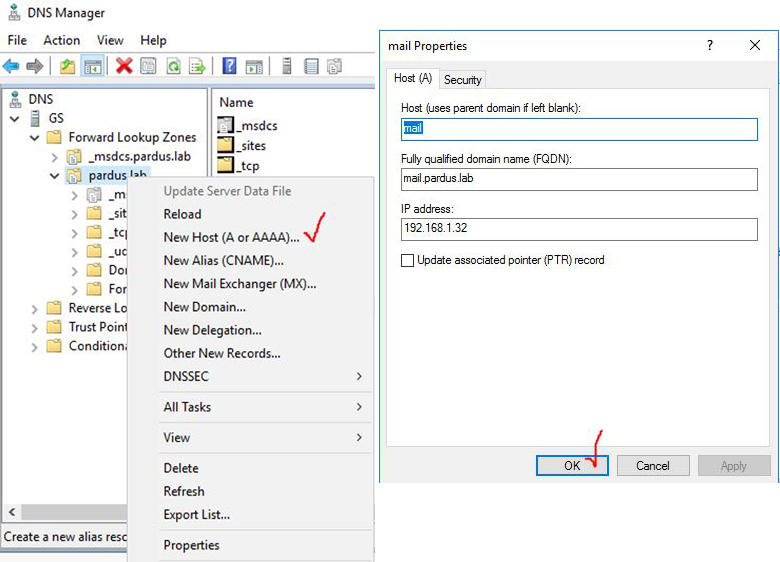Click the Properties toolbar icon
The height and width of the screenshot is (562, 780).
pos(148,66)
